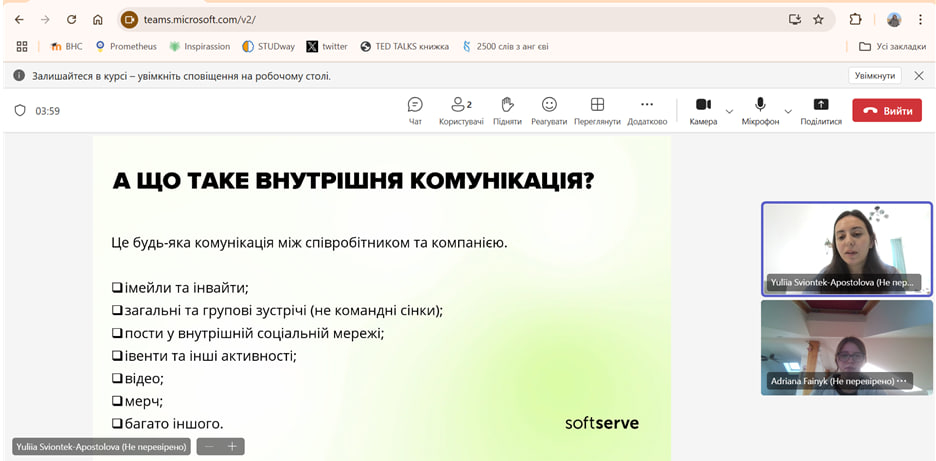The width and height of the screenshot is (936, 461).
Task: Click the shield meeting security icon
Action: (20, 110)
